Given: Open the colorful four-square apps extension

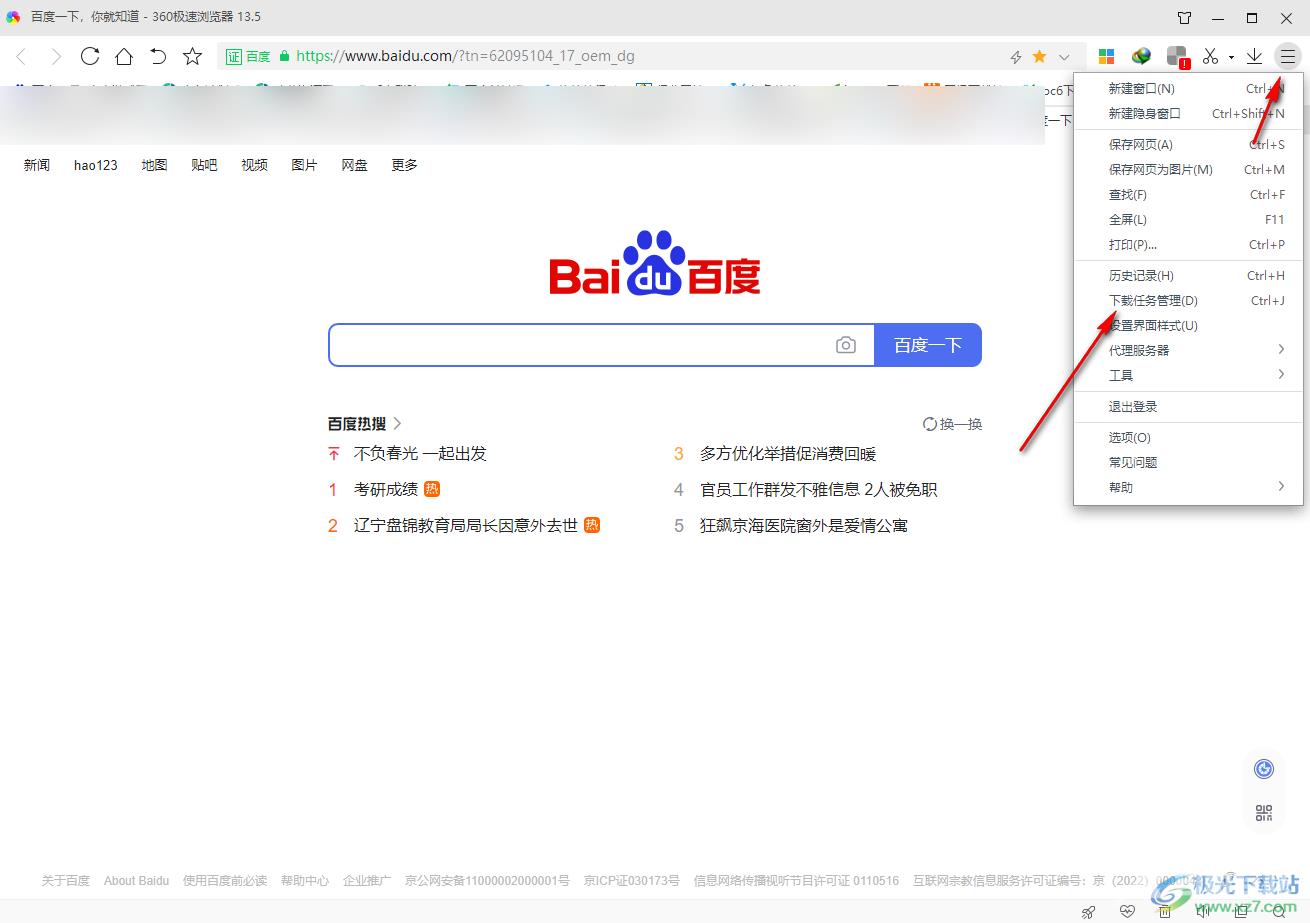Looking at the screenshot, I should point(1107,56).
